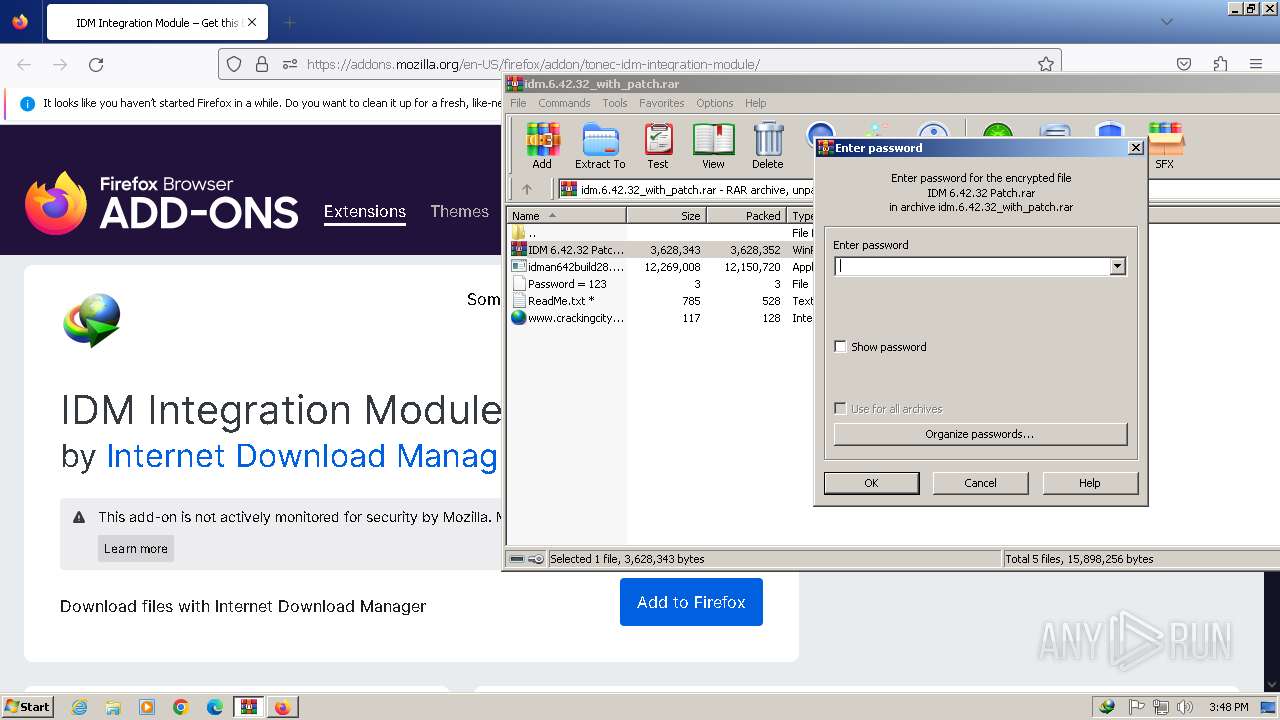Click the IDM add-on globe icon

coord(92,320)
